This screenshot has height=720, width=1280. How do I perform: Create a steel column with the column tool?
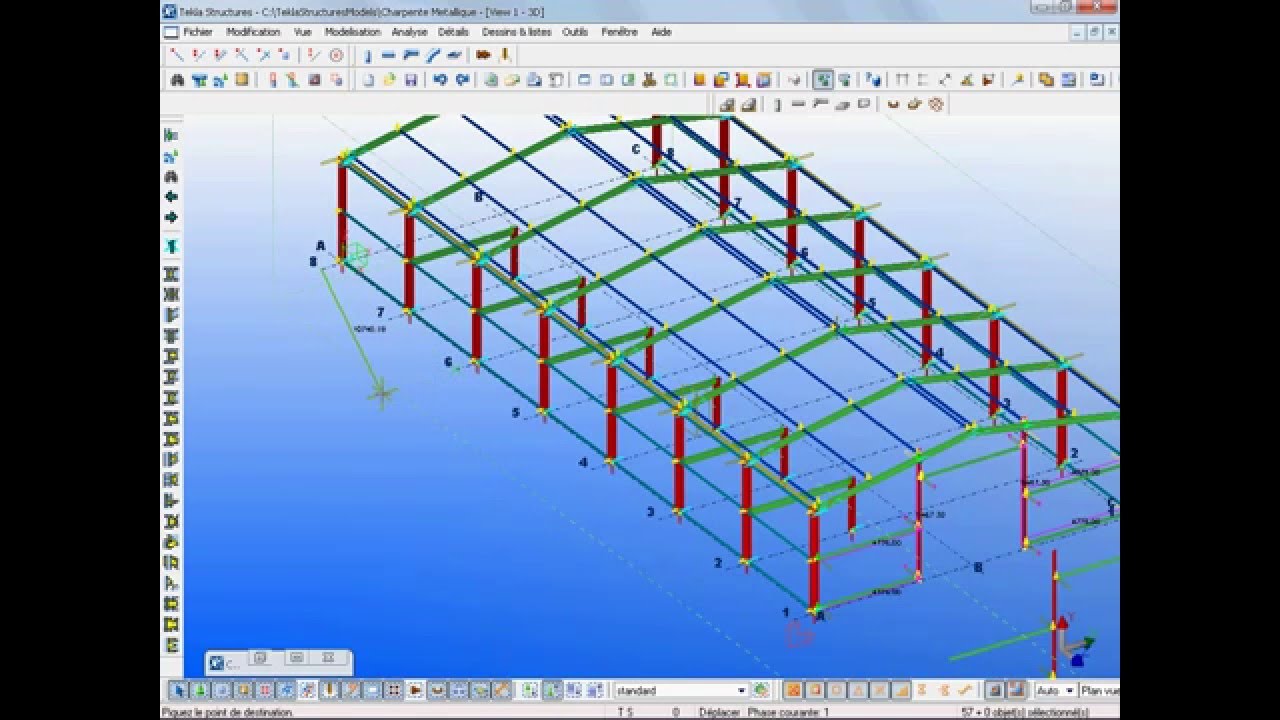(368, 56)
